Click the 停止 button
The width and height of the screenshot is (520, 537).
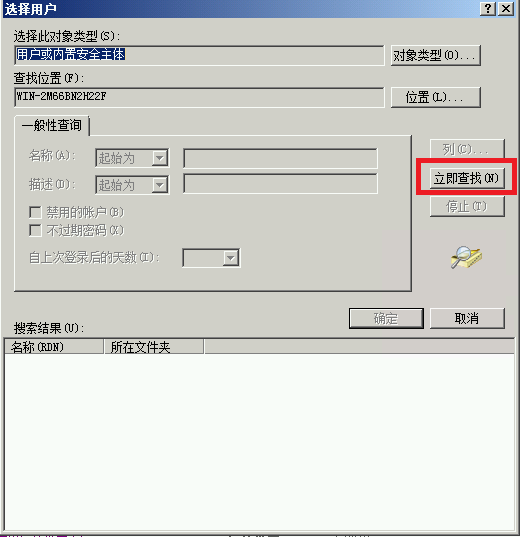[467, 207]
